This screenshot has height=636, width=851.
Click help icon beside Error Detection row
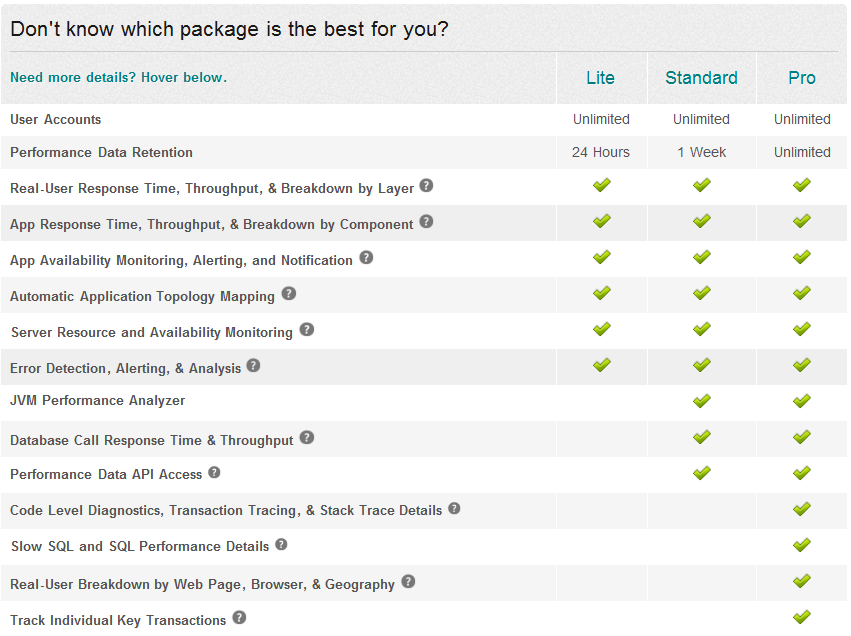pos(254,366)
